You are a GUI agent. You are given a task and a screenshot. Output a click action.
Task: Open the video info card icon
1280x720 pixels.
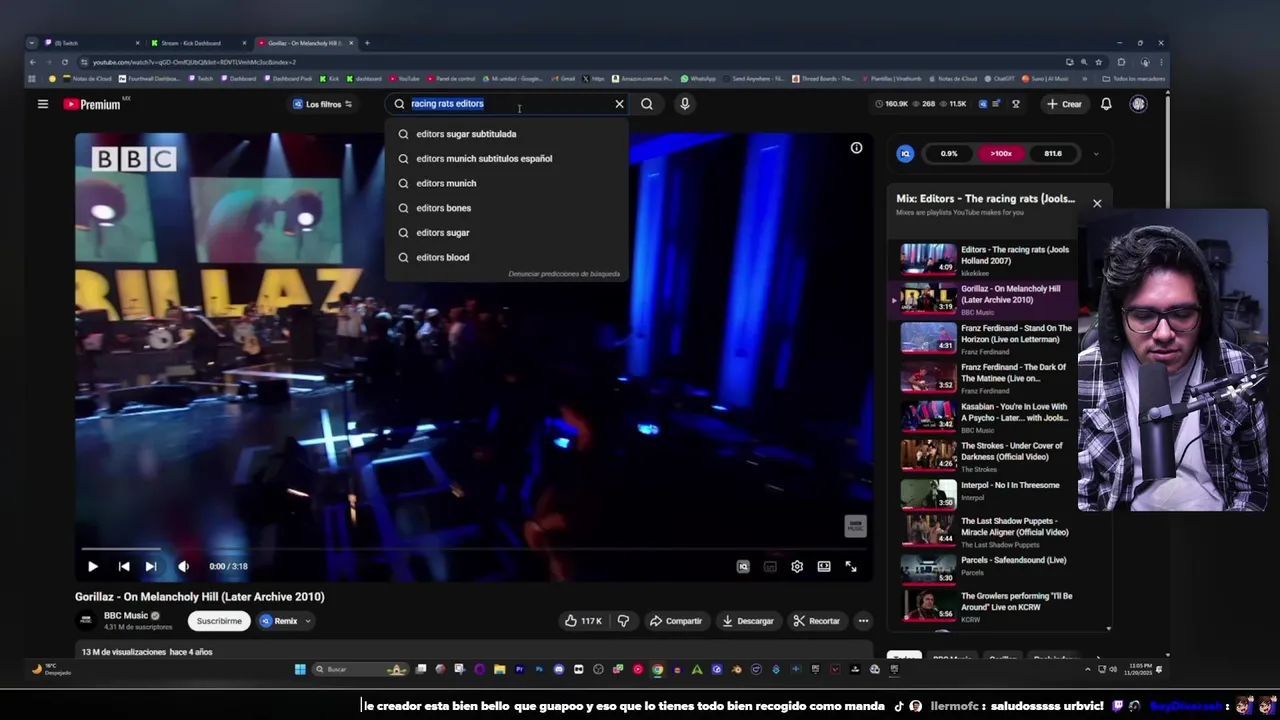[856, 148]
